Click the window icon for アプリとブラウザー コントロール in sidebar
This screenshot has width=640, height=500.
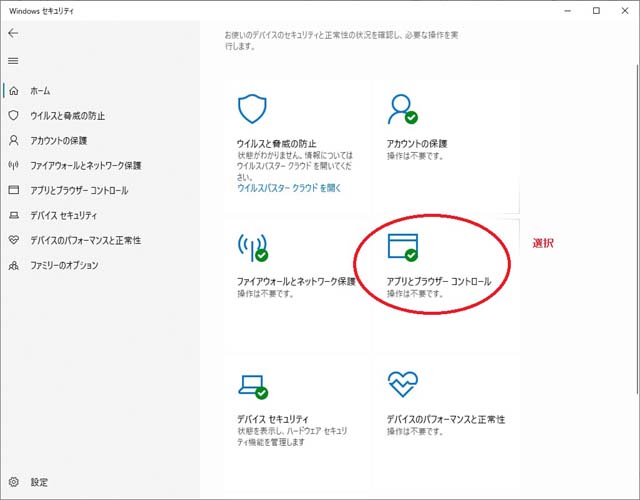click(14, 190)
